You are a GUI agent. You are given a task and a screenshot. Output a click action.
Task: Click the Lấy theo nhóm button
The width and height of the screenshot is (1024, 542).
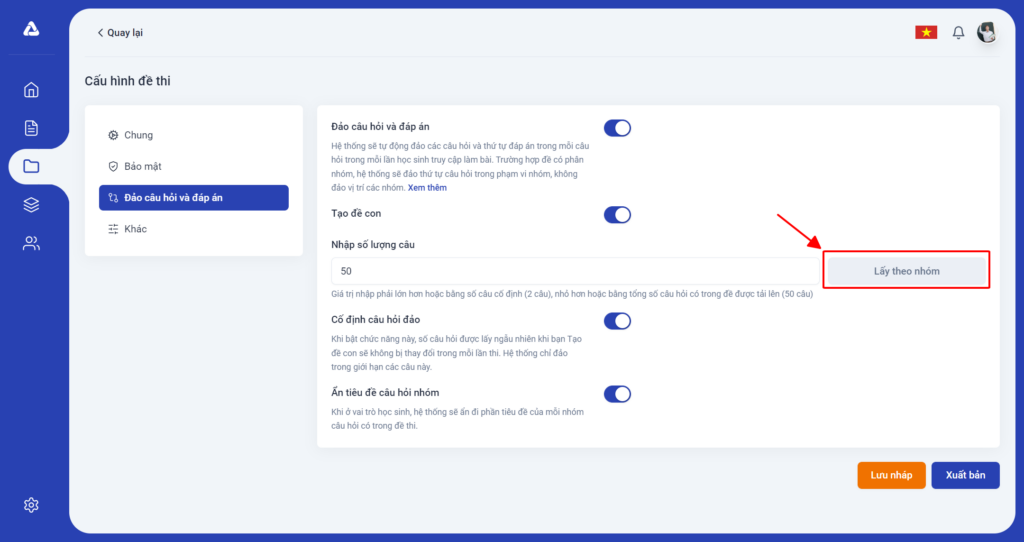[906, 271]
